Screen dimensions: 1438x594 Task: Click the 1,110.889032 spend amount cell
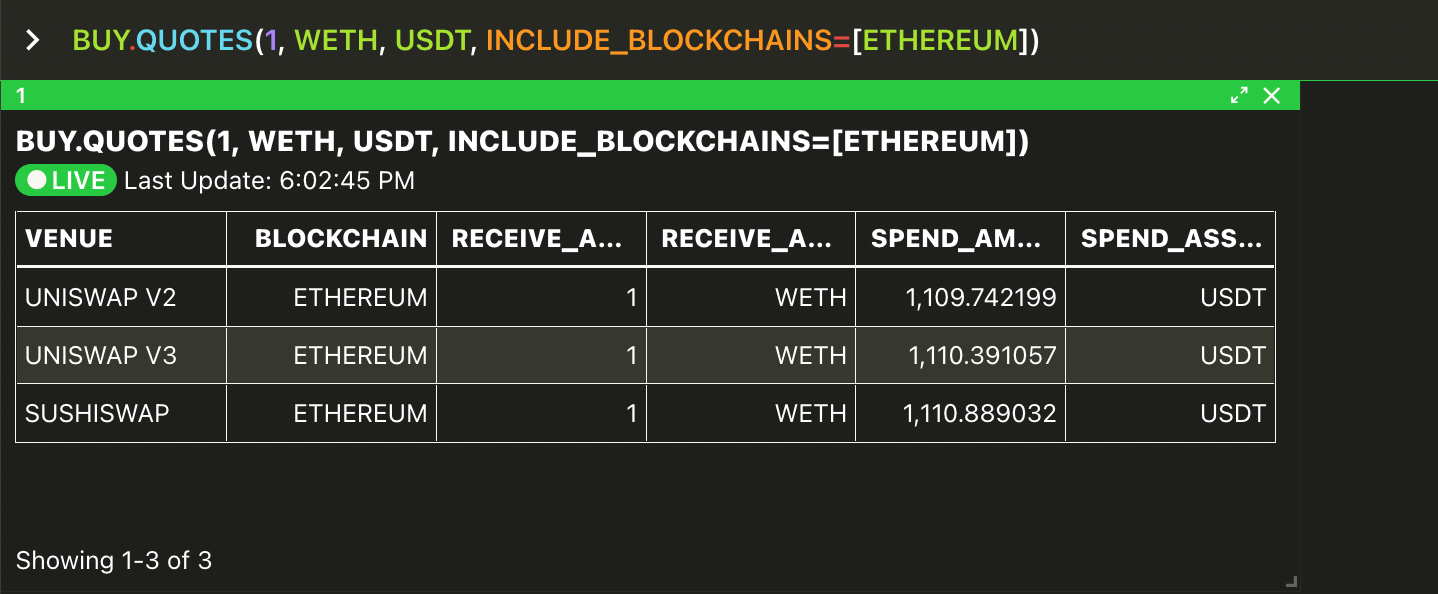(x=961, y=414)
